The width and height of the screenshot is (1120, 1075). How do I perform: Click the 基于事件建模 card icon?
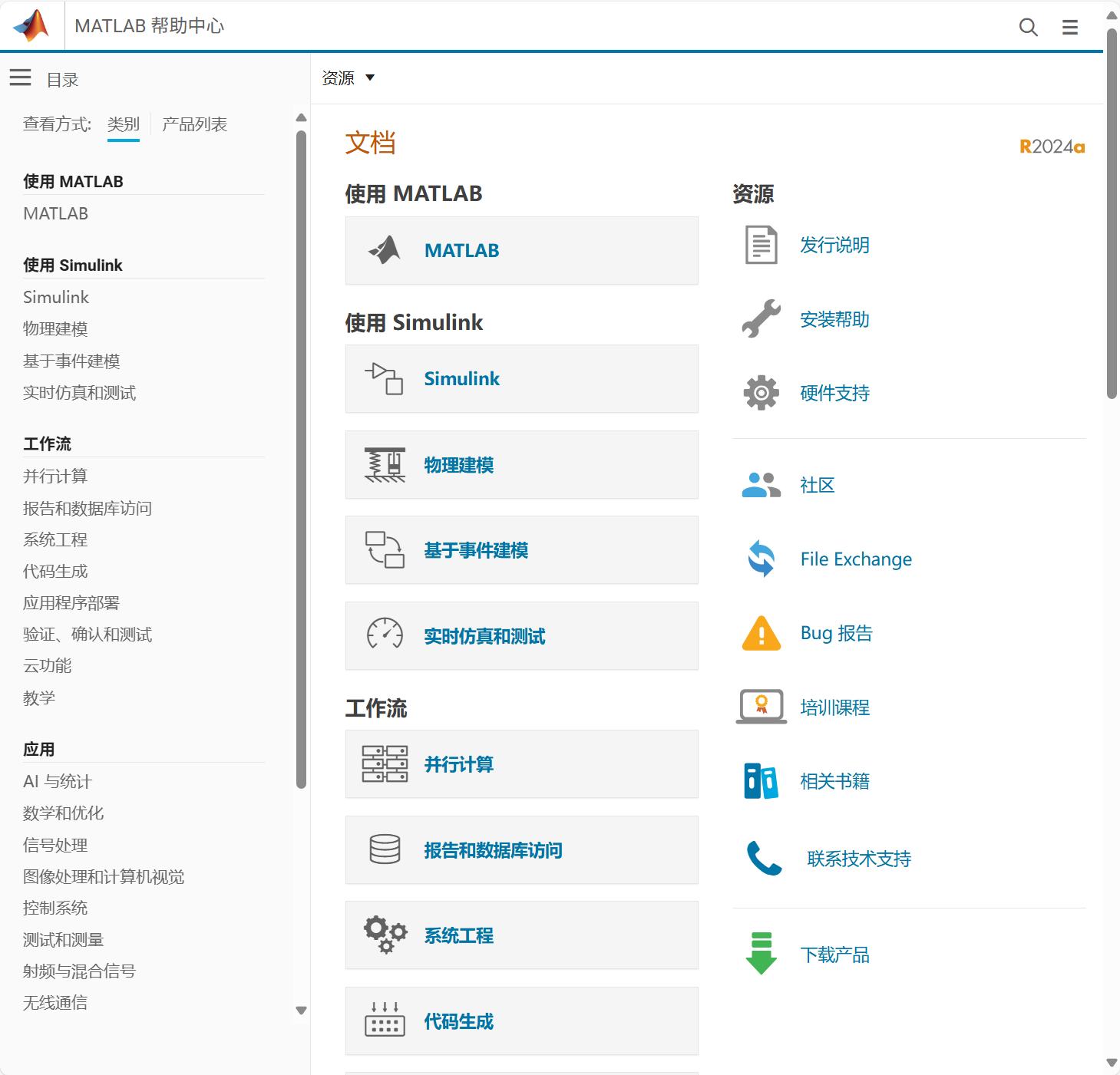click(x=385, y=550)
